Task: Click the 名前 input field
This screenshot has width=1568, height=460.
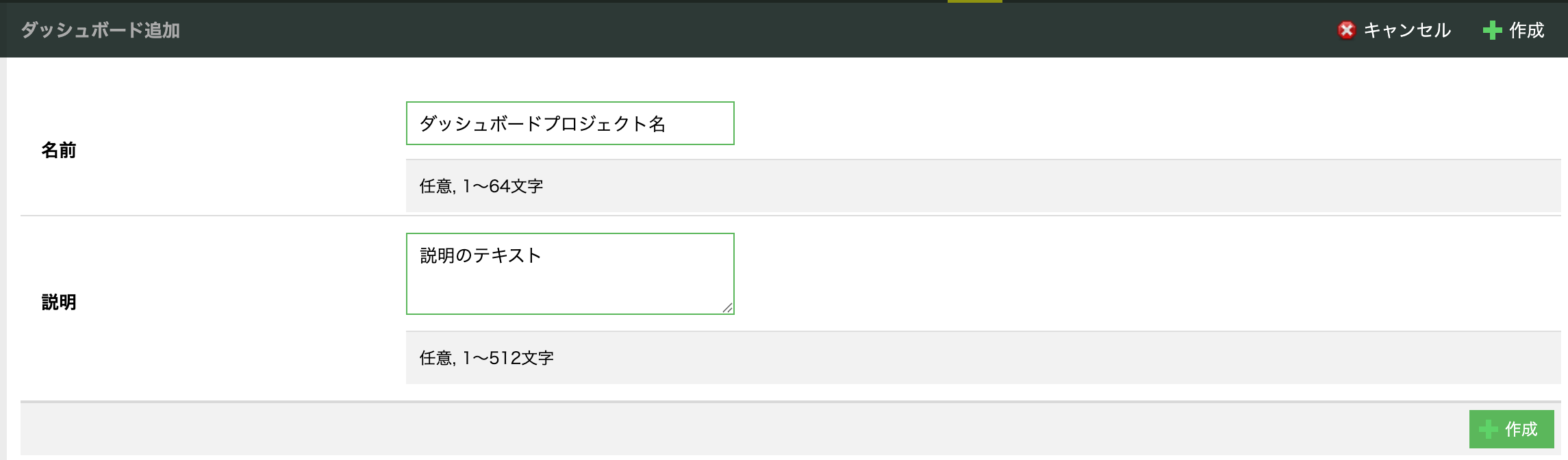Action: pyautogui.click(x=570, y=123)
